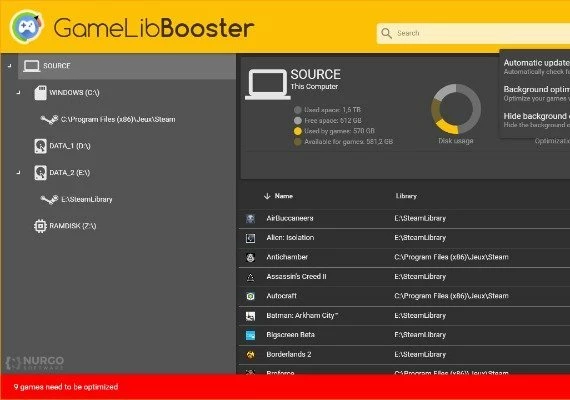Collapse the WINDOWS (C:\) tree node

[19, 92]
